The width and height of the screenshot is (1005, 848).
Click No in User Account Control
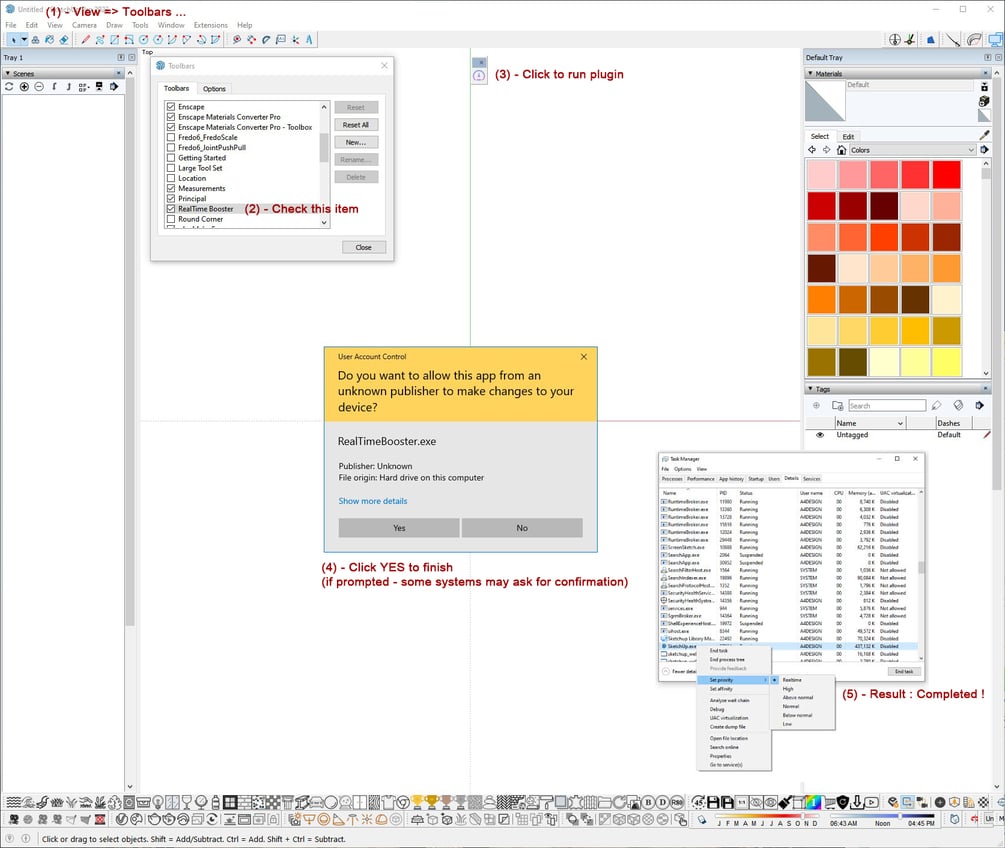pyautogui.click(x=522, y=528)
